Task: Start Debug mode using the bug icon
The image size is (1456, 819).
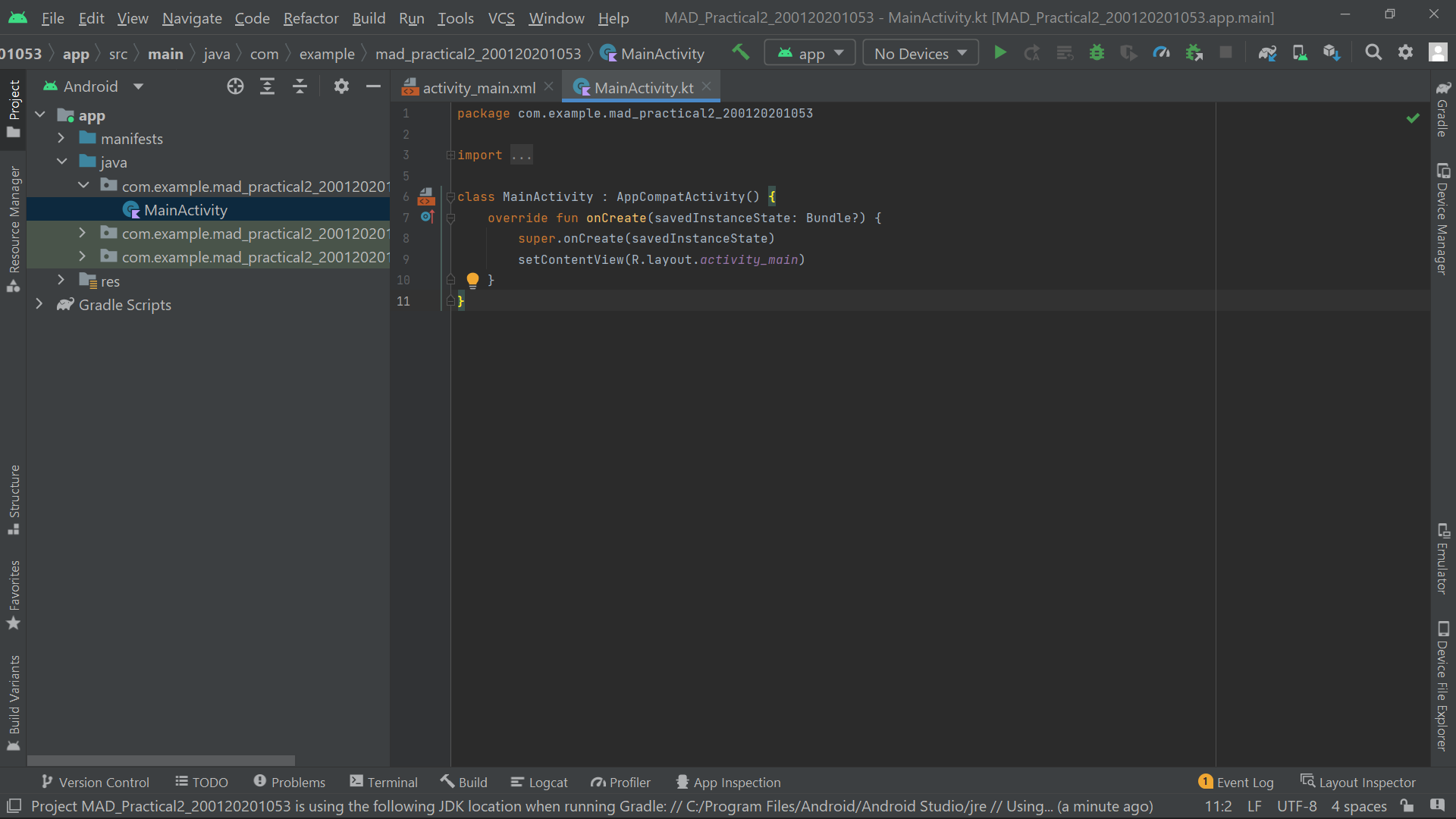Action: click(x=1097, y=52)
